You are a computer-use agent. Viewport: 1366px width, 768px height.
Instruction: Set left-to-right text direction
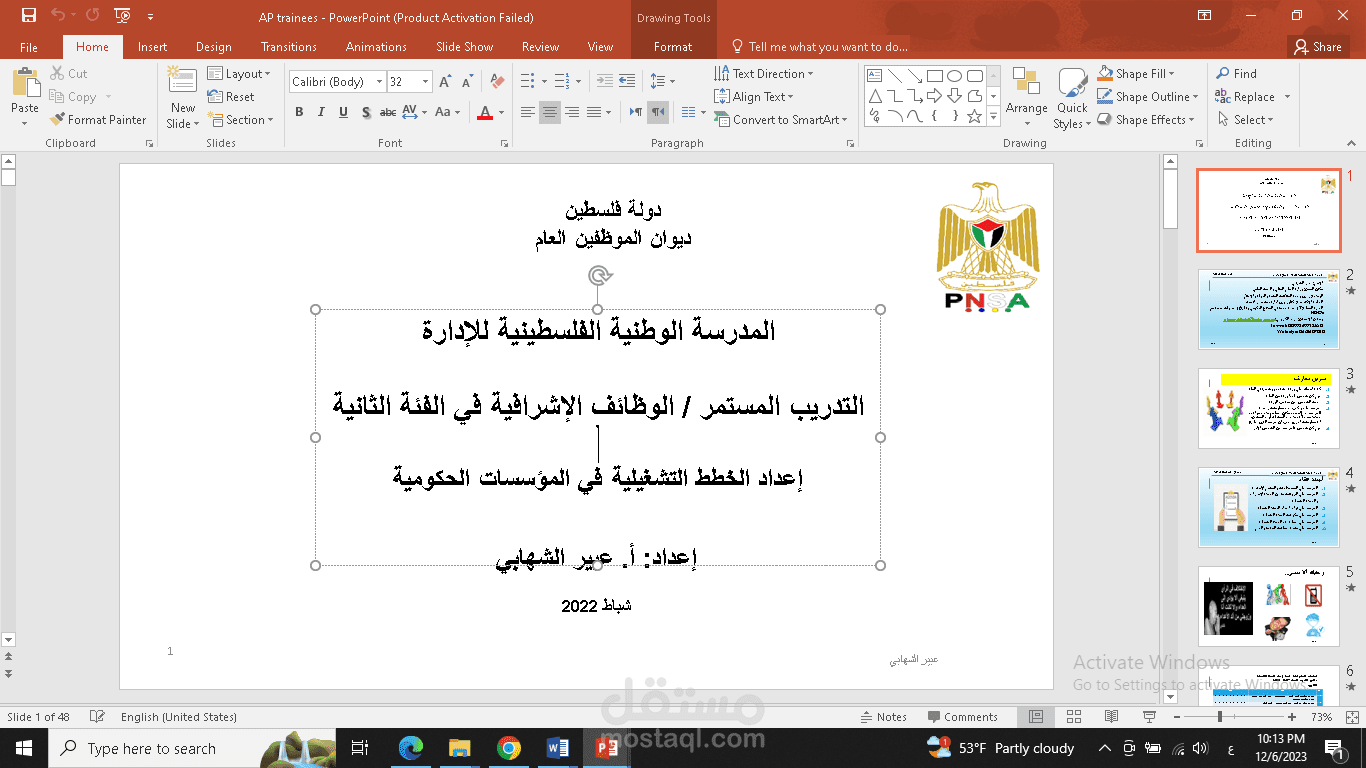click(636, 112)
